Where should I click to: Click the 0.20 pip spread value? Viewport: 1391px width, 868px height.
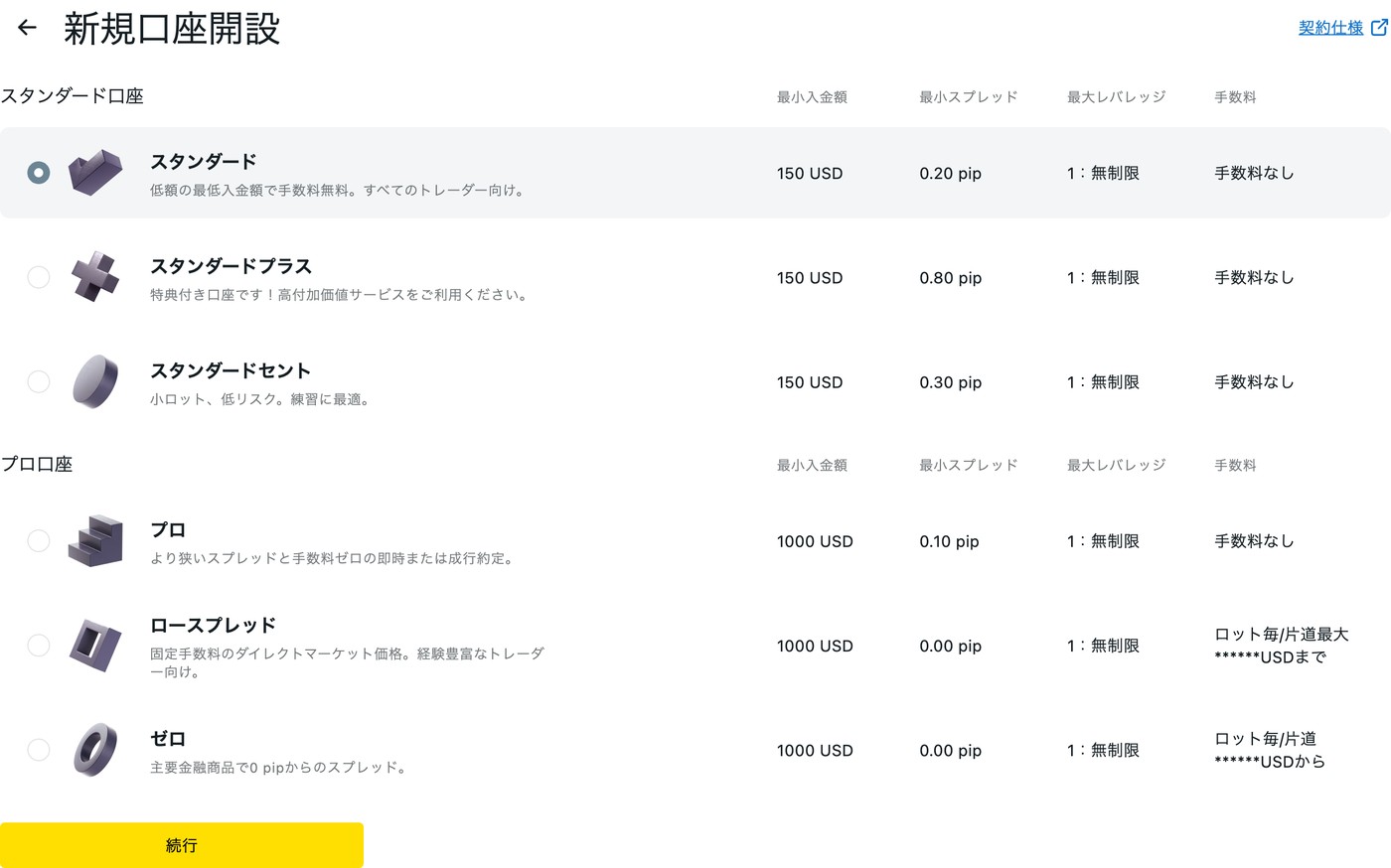tap(950, 173)
